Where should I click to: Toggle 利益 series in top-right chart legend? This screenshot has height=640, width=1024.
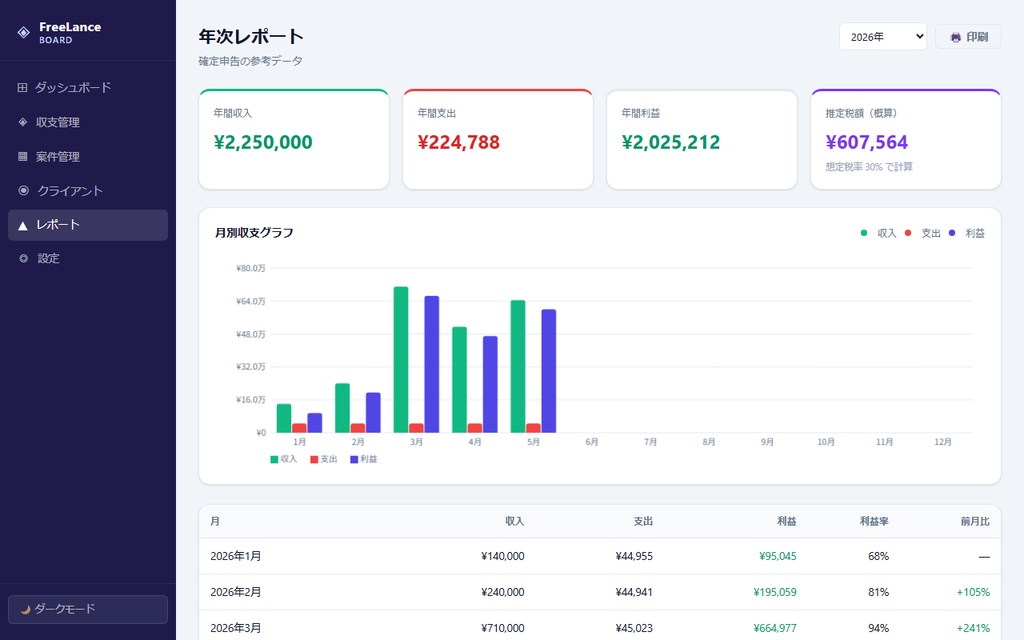(967, 233)
